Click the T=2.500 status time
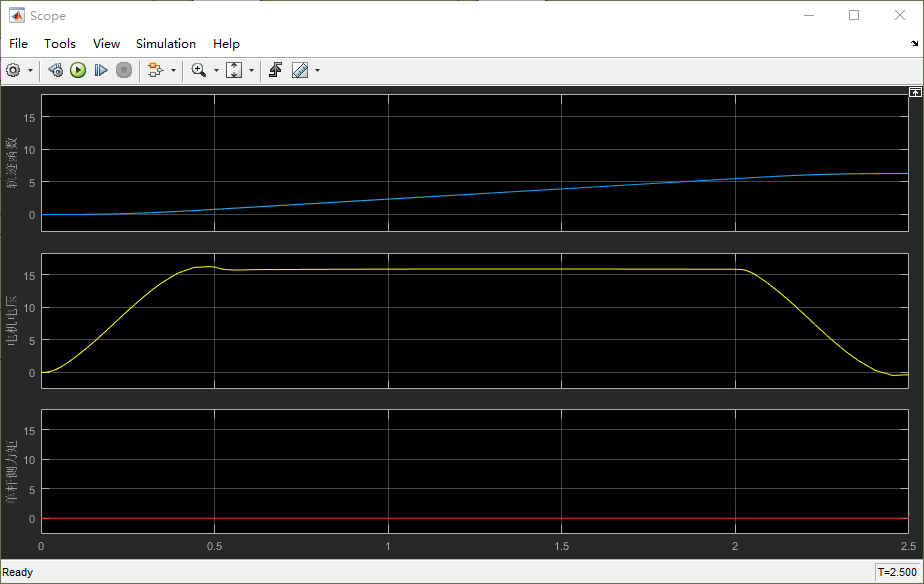The height and width of the screenshot is (584, 924). pyautogui.click(x=897, y=572)
